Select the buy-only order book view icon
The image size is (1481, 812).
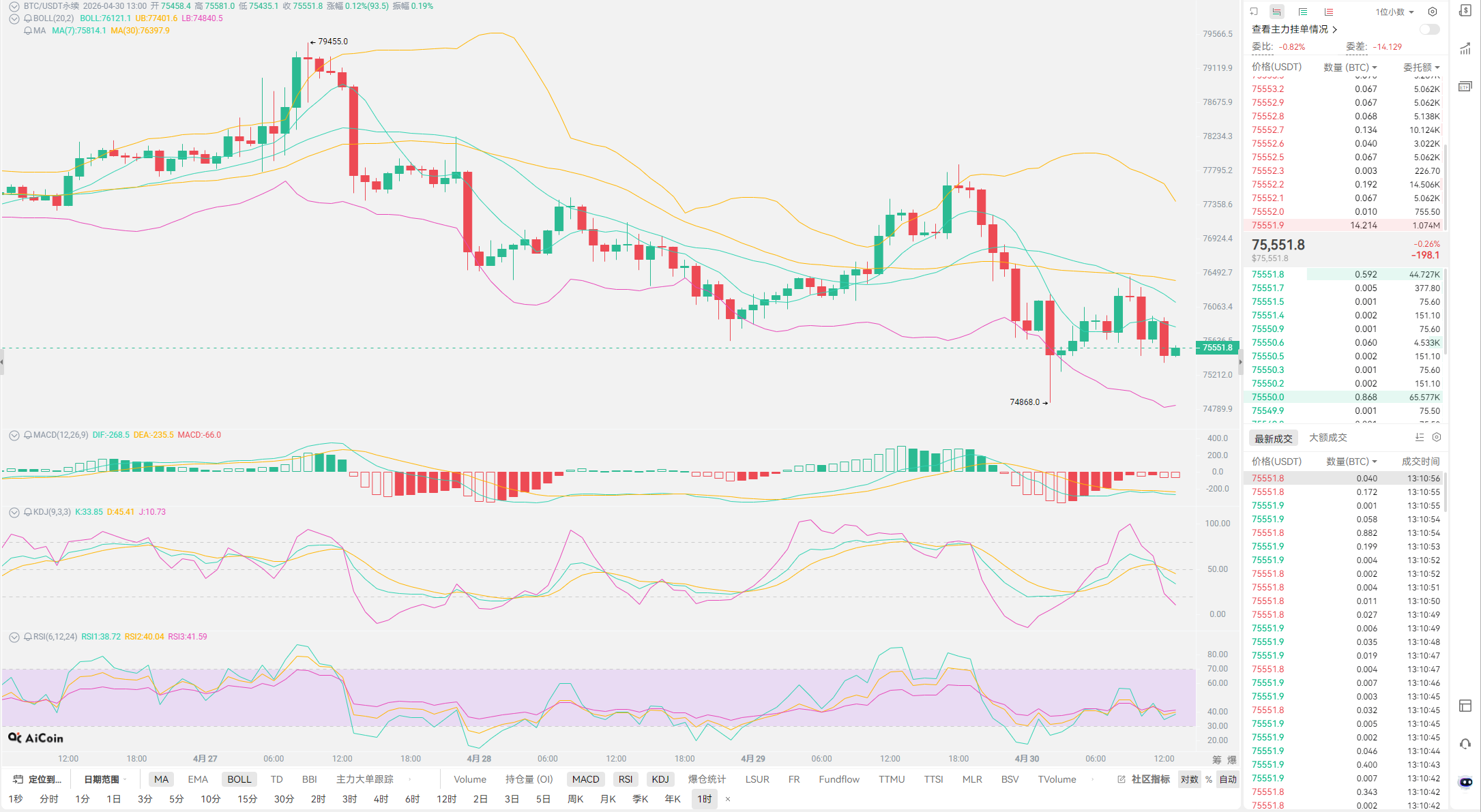coord(1302,12)
